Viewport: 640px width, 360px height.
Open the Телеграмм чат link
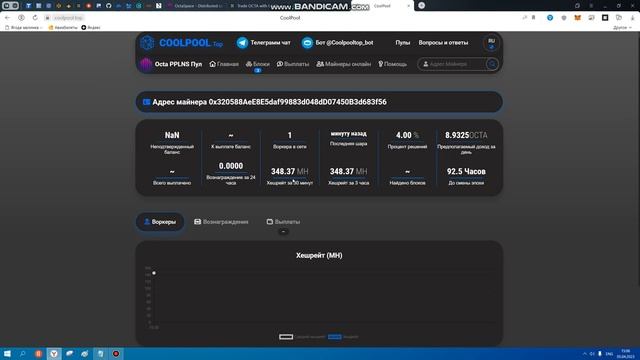[x=270, y=42]
